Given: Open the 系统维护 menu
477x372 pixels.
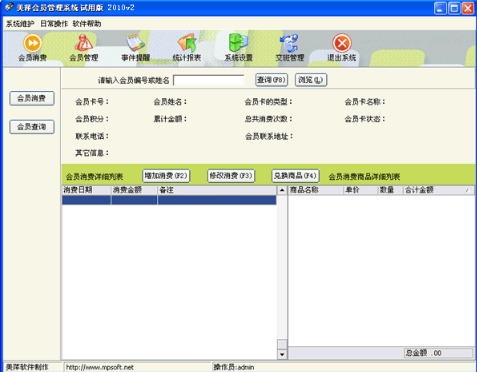Looking at the screenshot, I should click(20, 24).
